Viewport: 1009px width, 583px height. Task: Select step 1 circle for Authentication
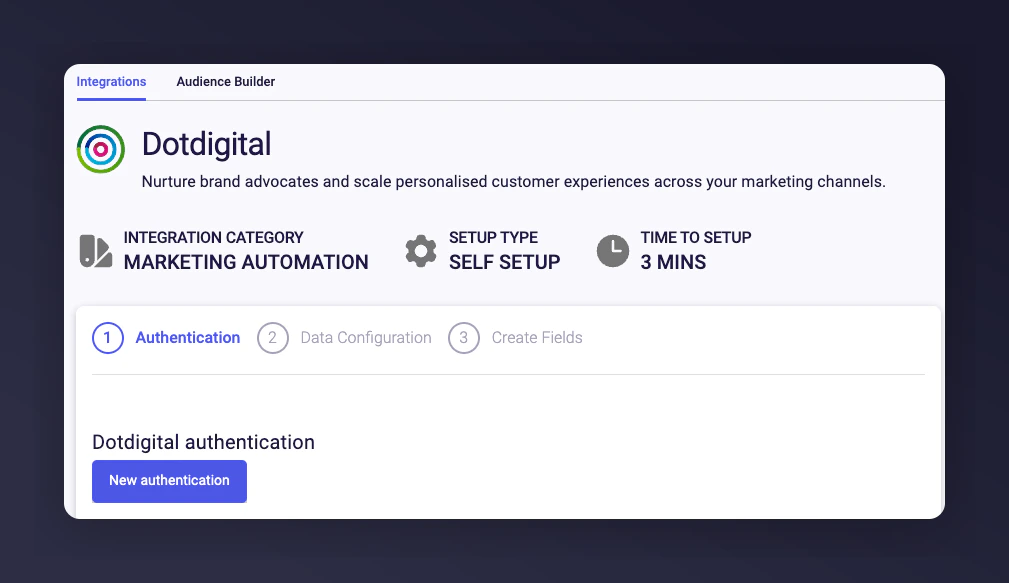tap(107, 338)
